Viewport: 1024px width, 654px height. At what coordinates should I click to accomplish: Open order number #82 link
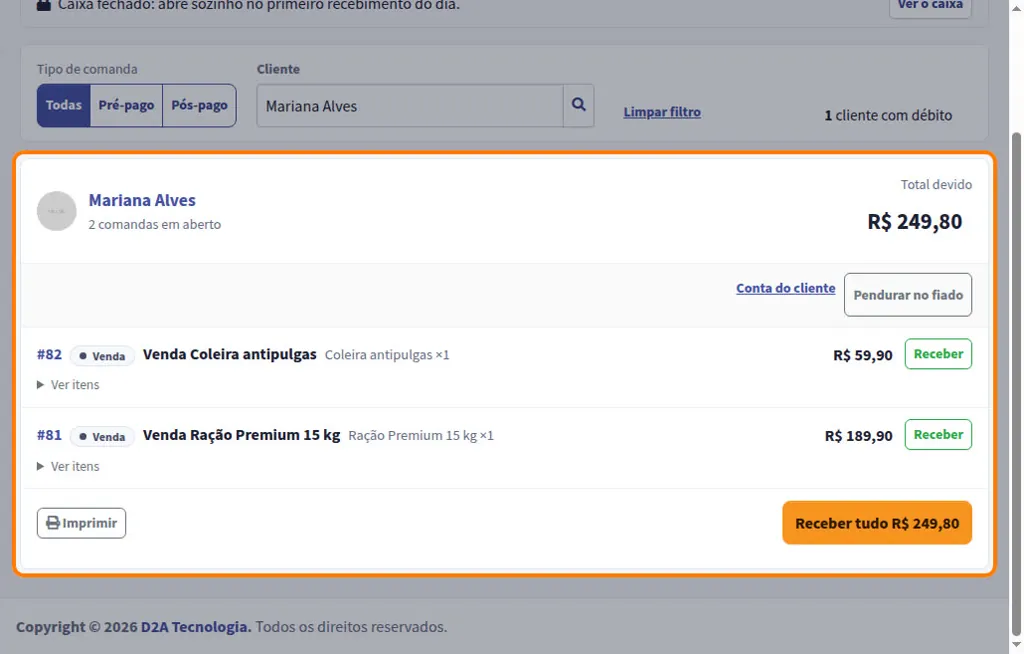point(49,355)
